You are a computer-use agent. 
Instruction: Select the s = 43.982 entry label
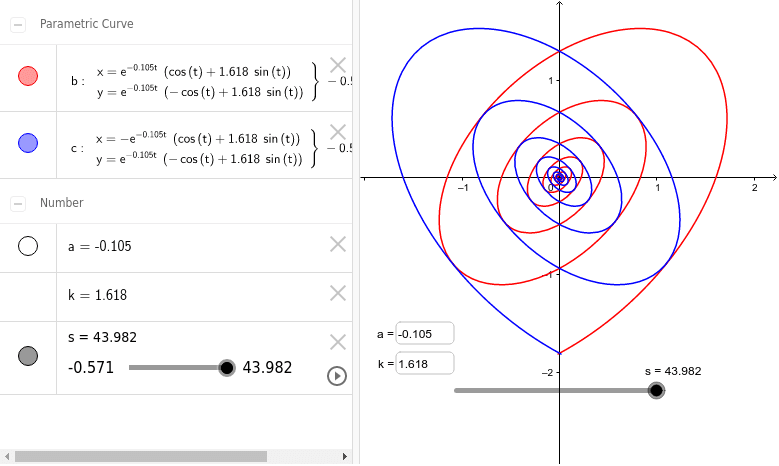point(102,337)
